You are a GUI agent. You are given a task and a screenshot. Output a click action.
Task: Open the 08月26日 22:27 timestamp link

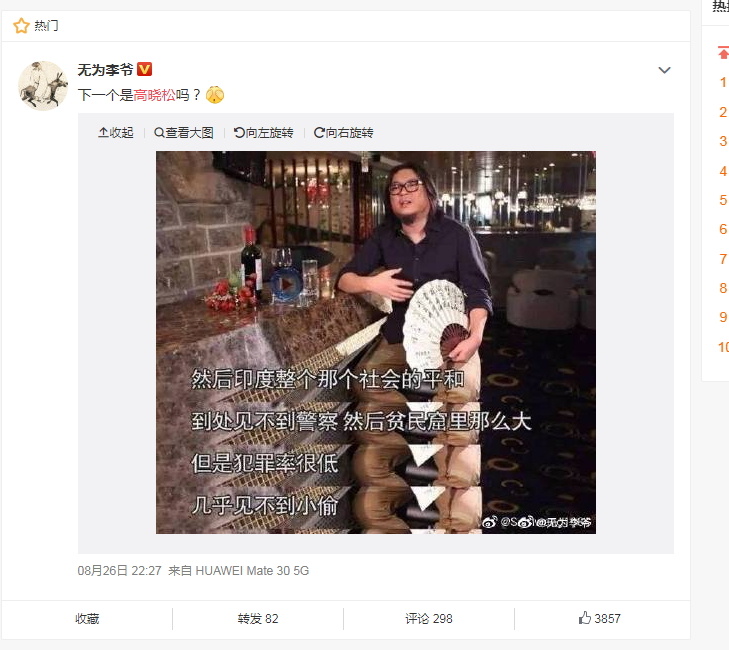tap(119, 570)
